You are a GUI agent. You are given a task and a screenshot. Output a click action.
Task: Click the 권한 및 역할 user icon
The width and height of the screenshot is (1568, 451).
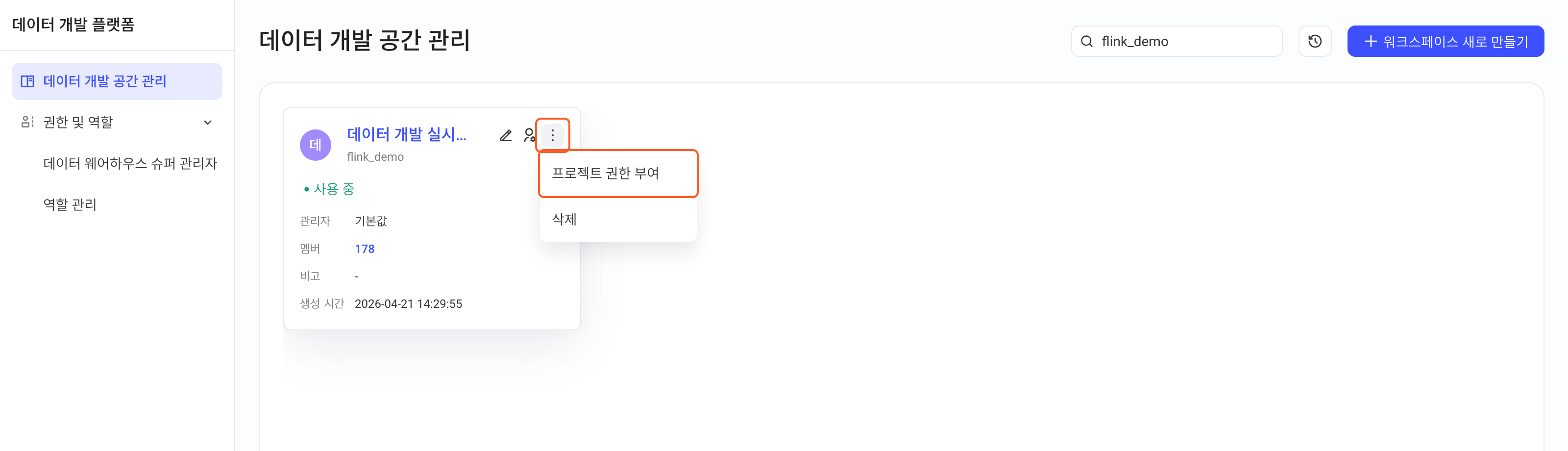click(x=27, y=122)
